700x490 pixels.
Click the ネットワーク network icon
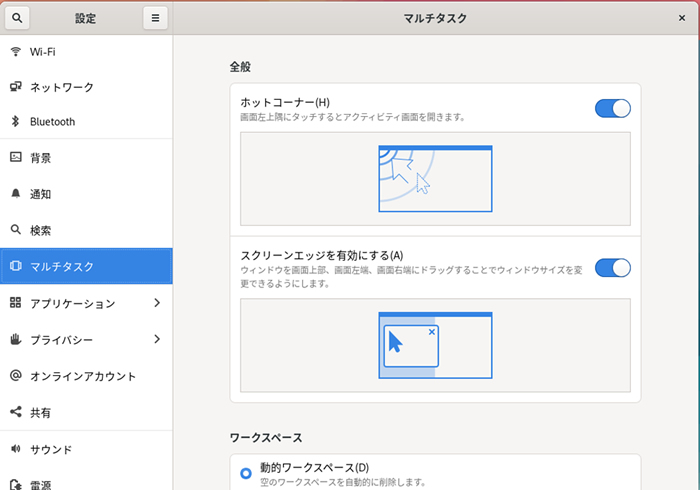(x=15, y=87)
